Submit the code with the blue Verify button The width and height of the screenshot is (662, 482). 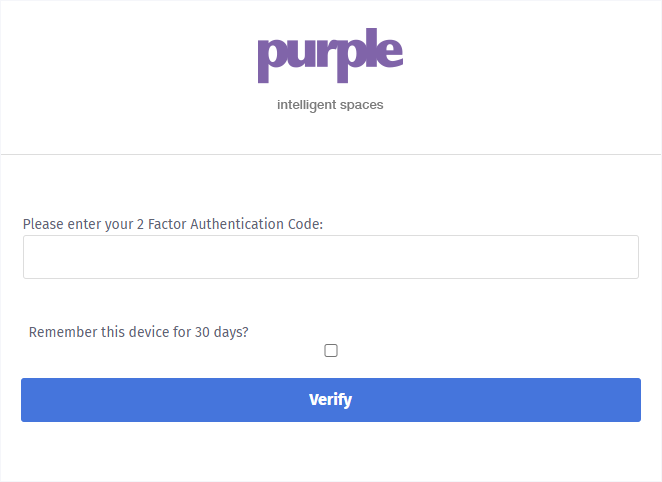330,400
